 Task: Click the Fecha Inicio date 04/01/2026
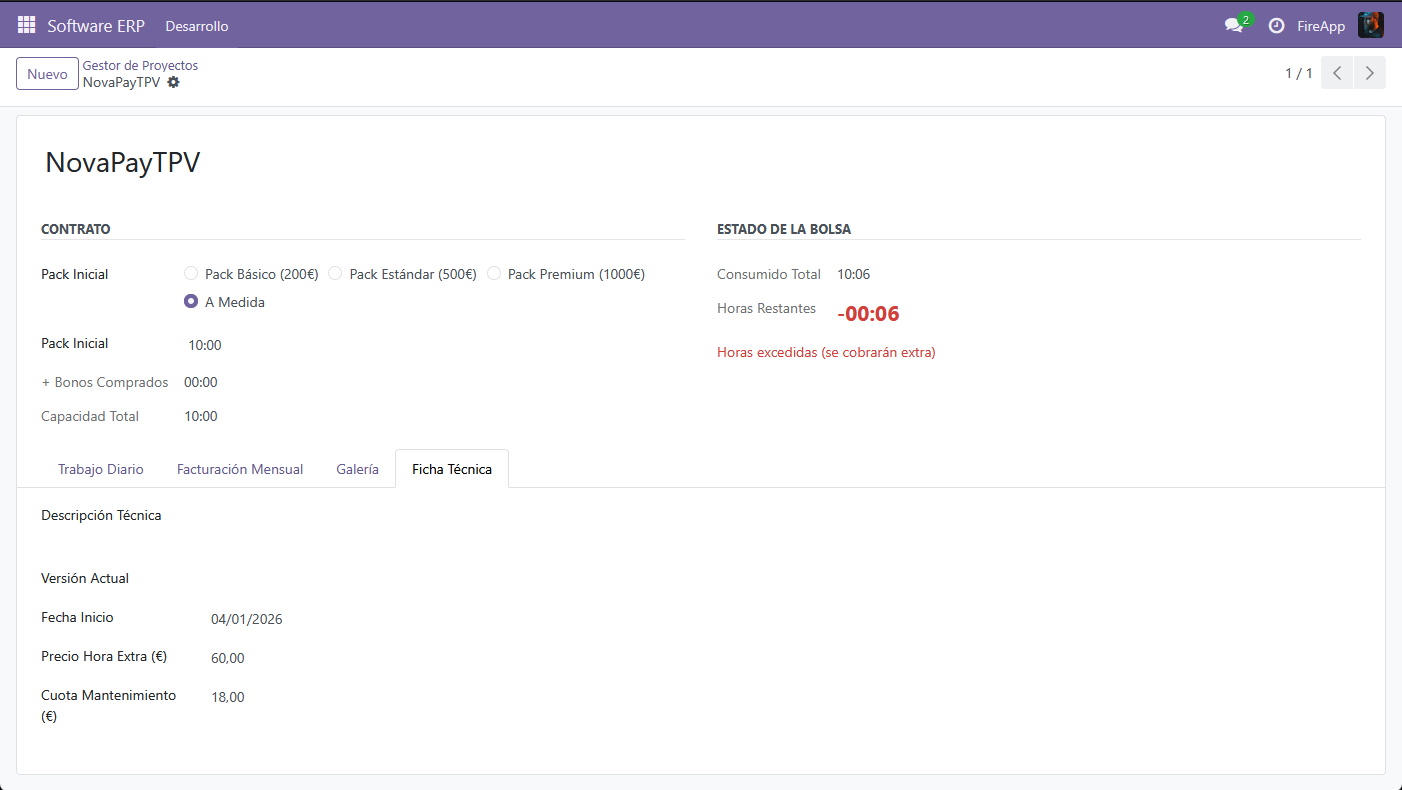click(247, 619)
